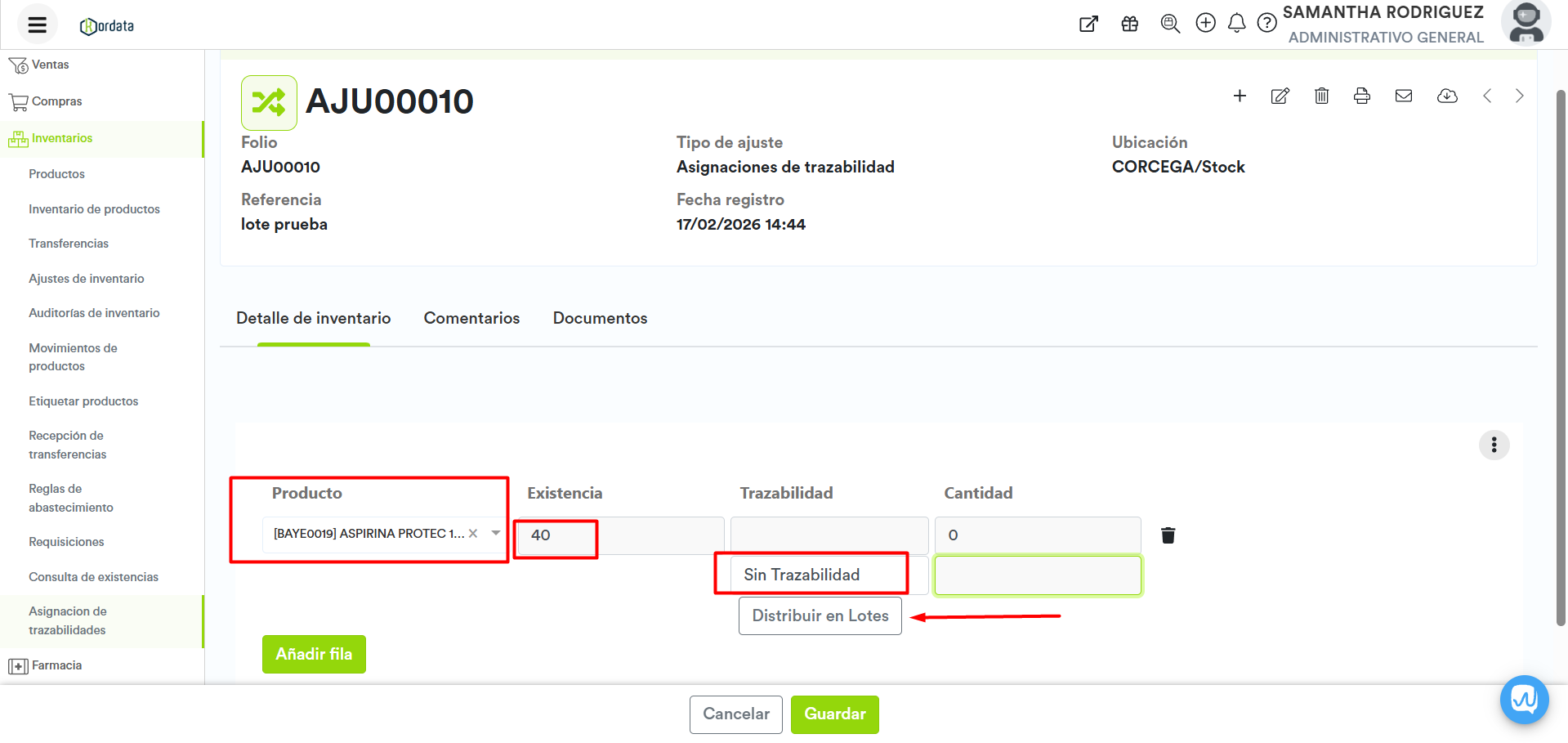Open the help question mark icon
The width and height of the screenshot is (1568, 743).
pos(1266,24)
